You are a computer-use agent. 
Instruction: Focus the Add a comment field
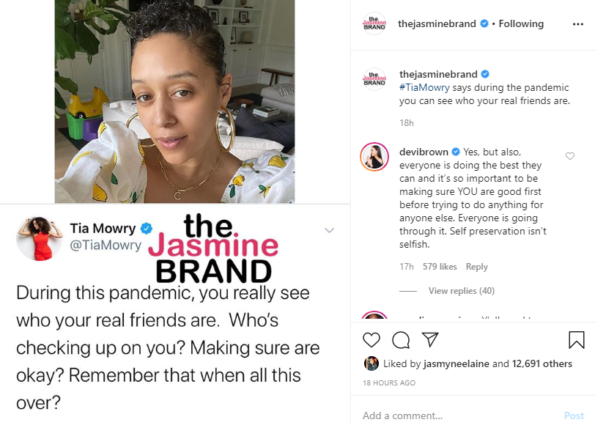point(459,416)
